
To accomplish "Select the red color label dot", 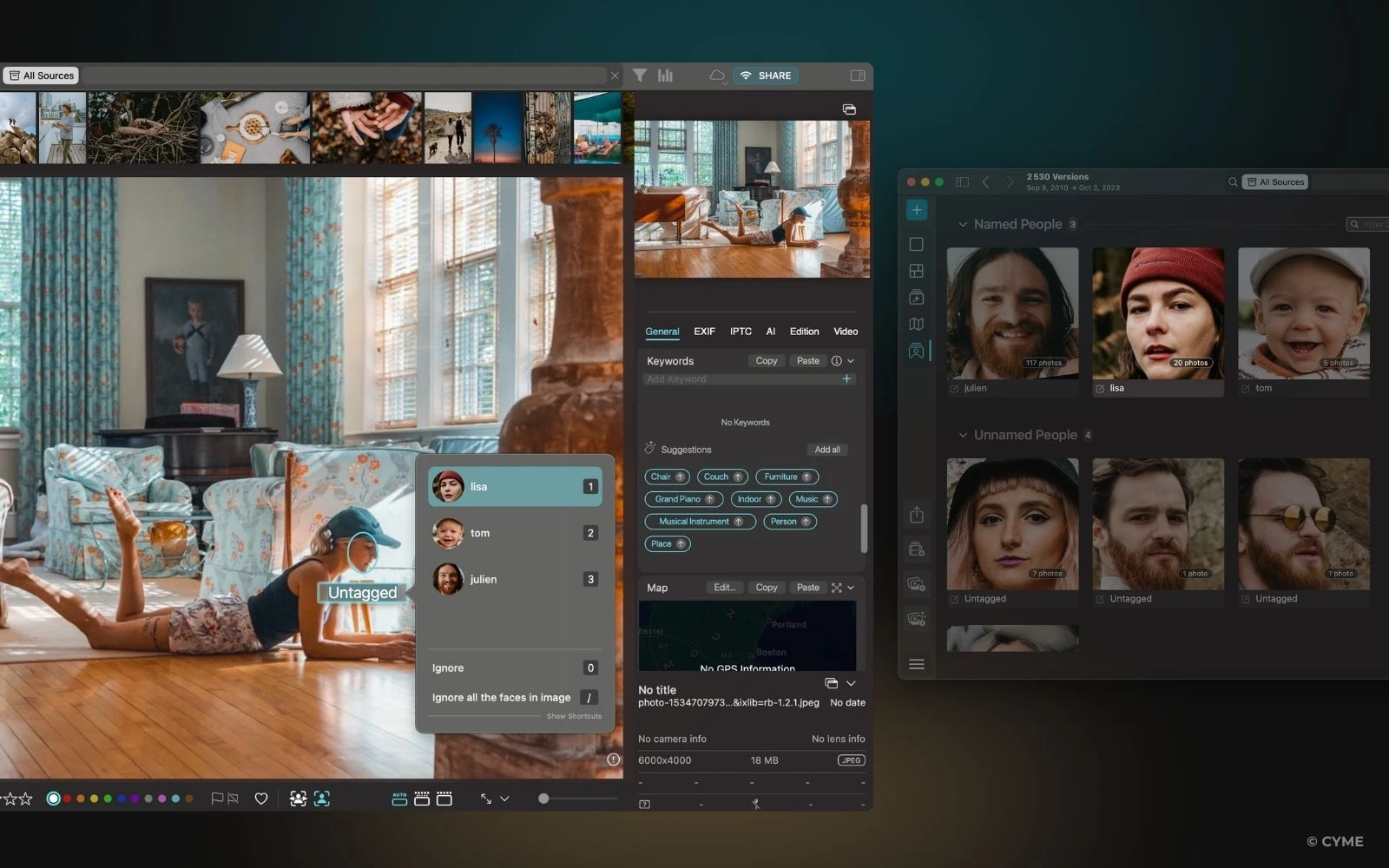I will tap(68, 799).
